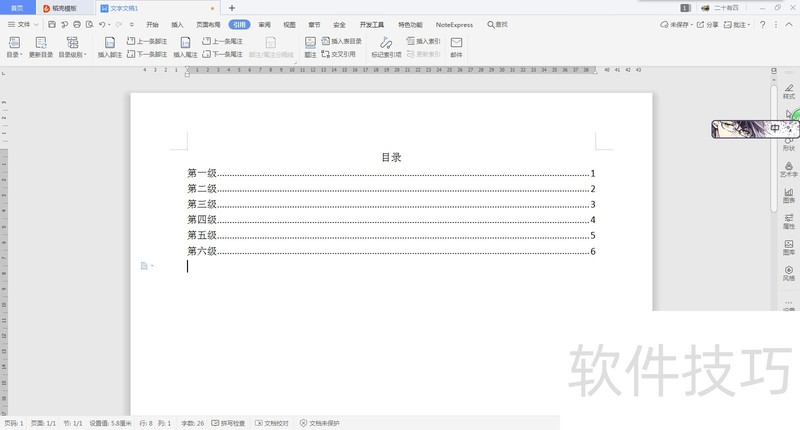The height and width of the screenshot is (430, 800).
Task: Open the 样式 styles side panel
Action: pyautogui.click(x=789, y=91)
